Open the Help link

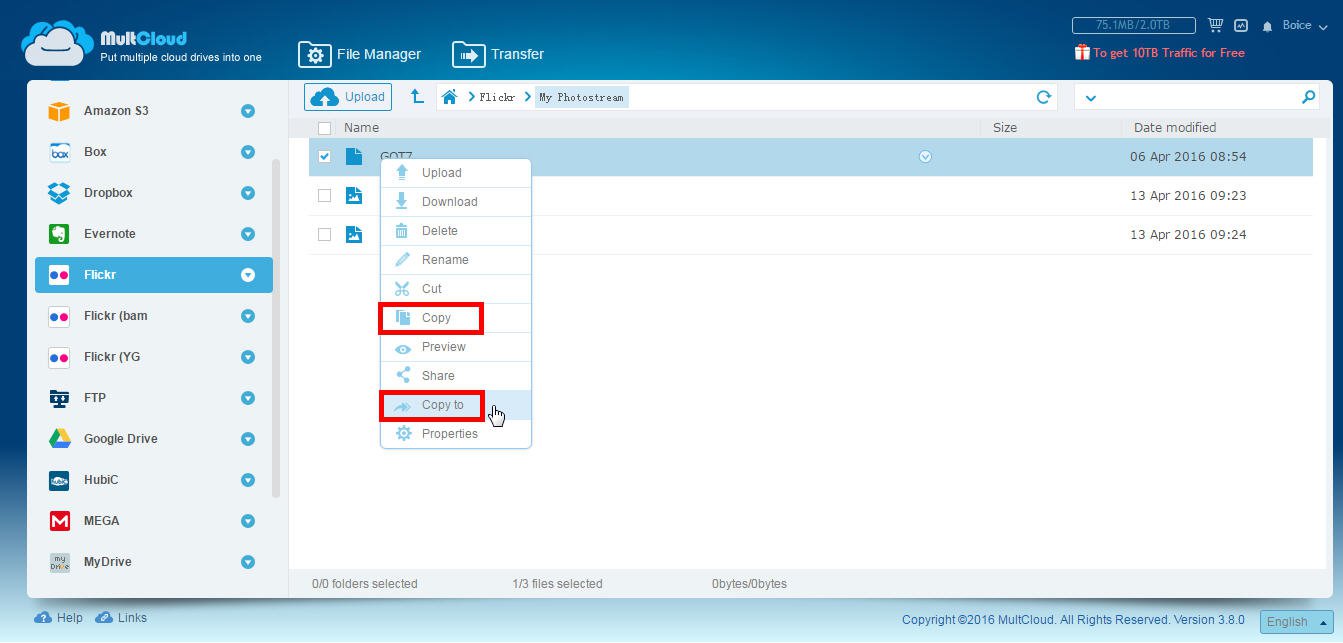coord(59,618)
